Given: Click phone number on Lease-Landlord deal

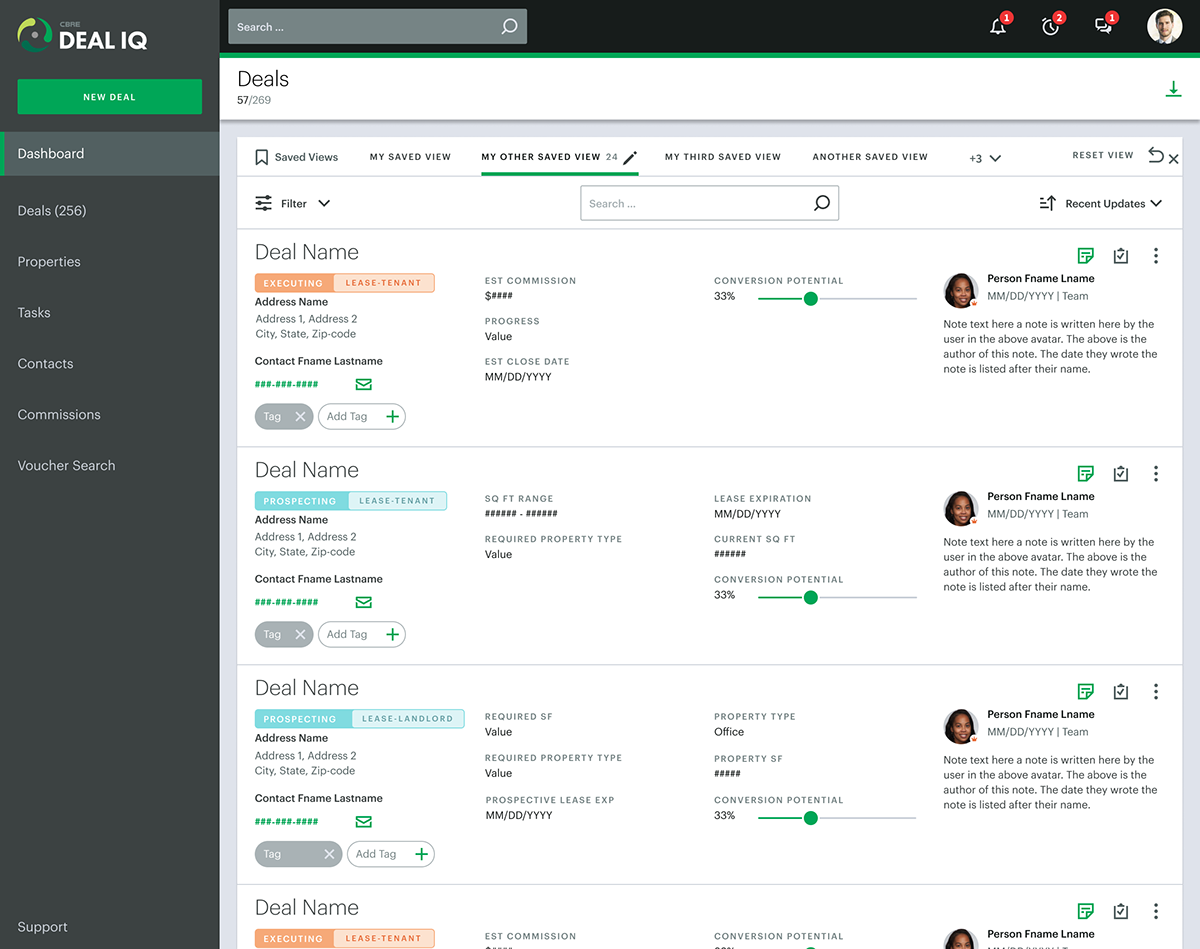Looking at the screenshot, I should (x=287, y=822).
